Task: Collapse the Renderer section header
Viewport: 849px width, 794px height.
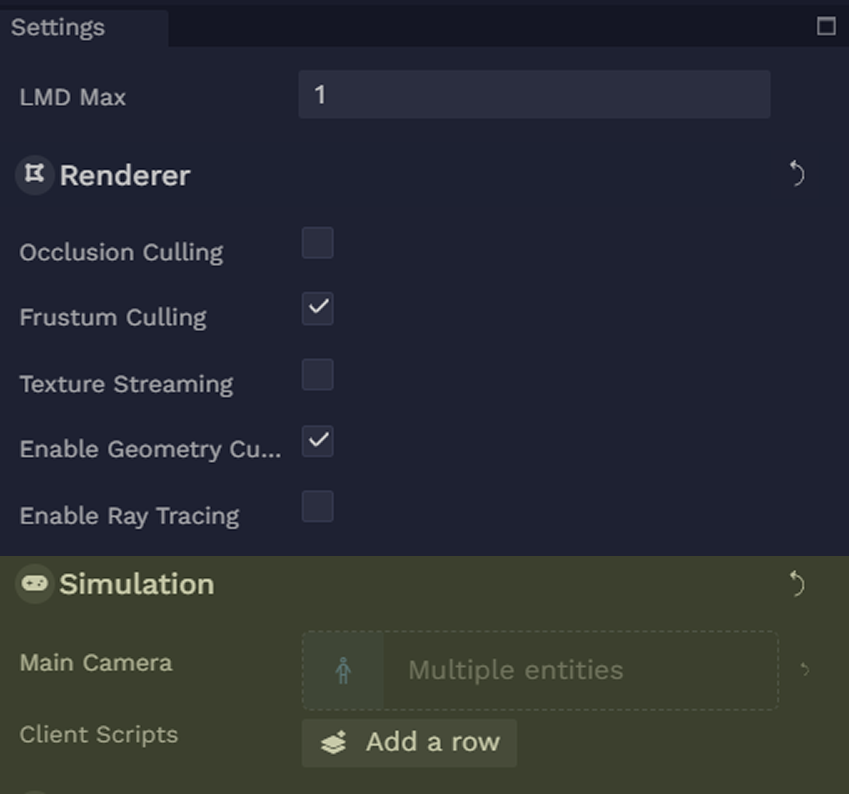Action: point(125,175)
